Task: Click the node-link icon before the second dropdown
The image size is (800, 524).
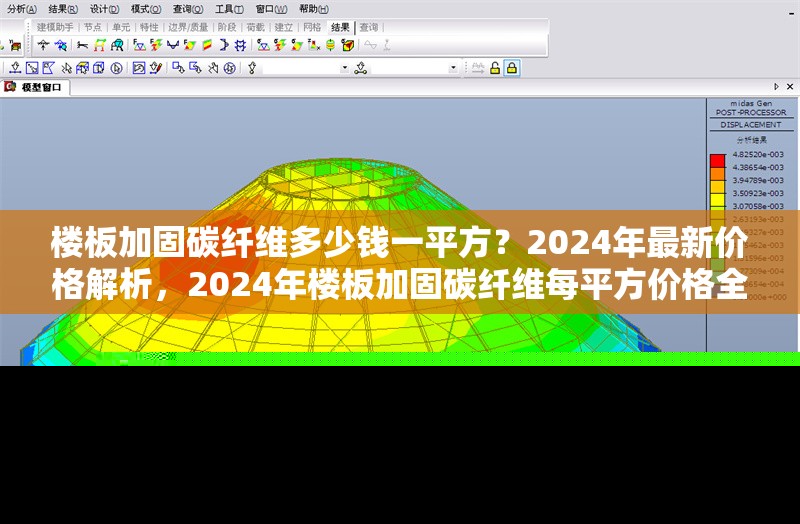Action: coord(361,68)
